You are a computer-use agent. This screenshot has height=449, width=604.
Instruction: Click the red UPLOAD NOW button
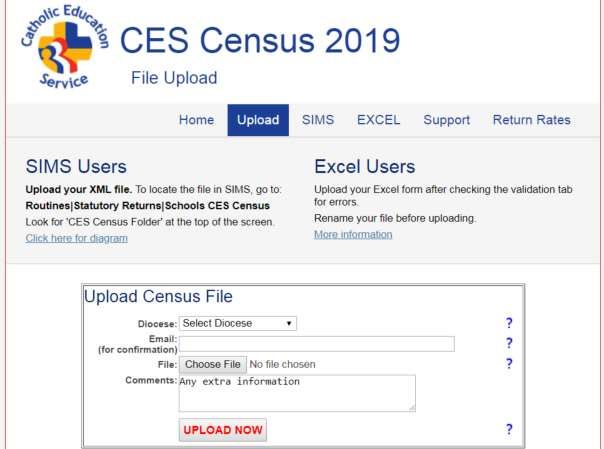pyautogui.click(x=223, y=430)
